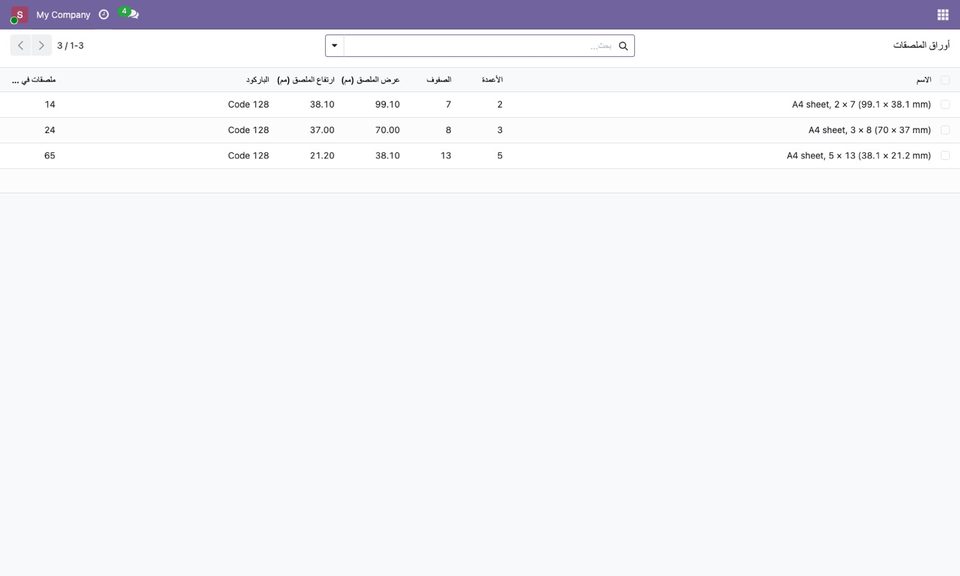Open the apps grid menu icon
Image resolution: width=960 pixels, height=576 pixels.
943,15
